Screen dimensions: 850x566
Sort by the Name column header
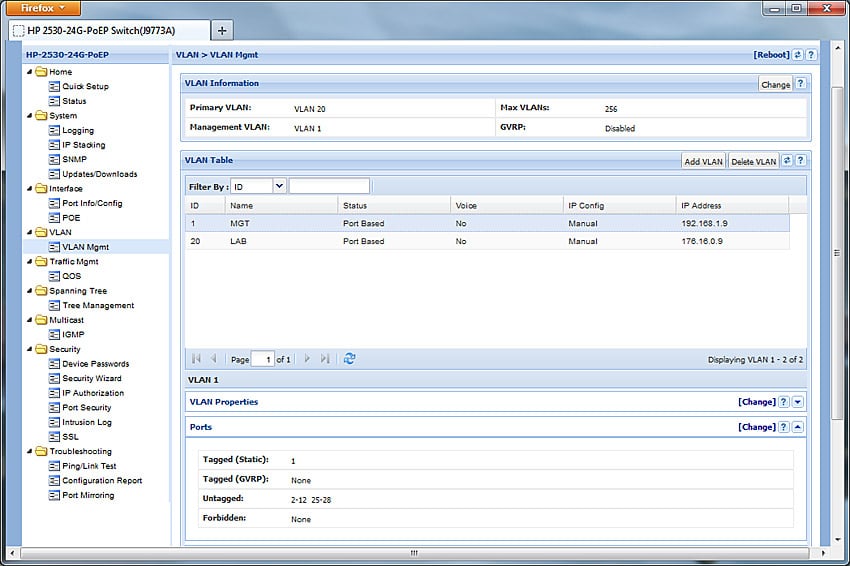tap(281, 205)
